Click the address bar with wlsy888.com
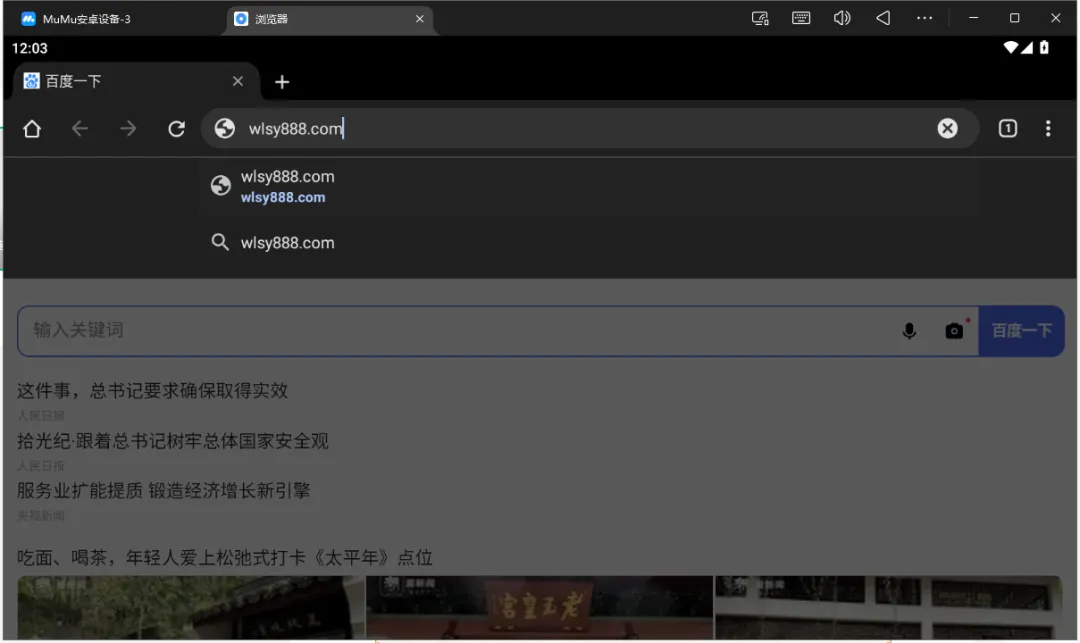1080x643 pixels. click(x=589, y=128)
